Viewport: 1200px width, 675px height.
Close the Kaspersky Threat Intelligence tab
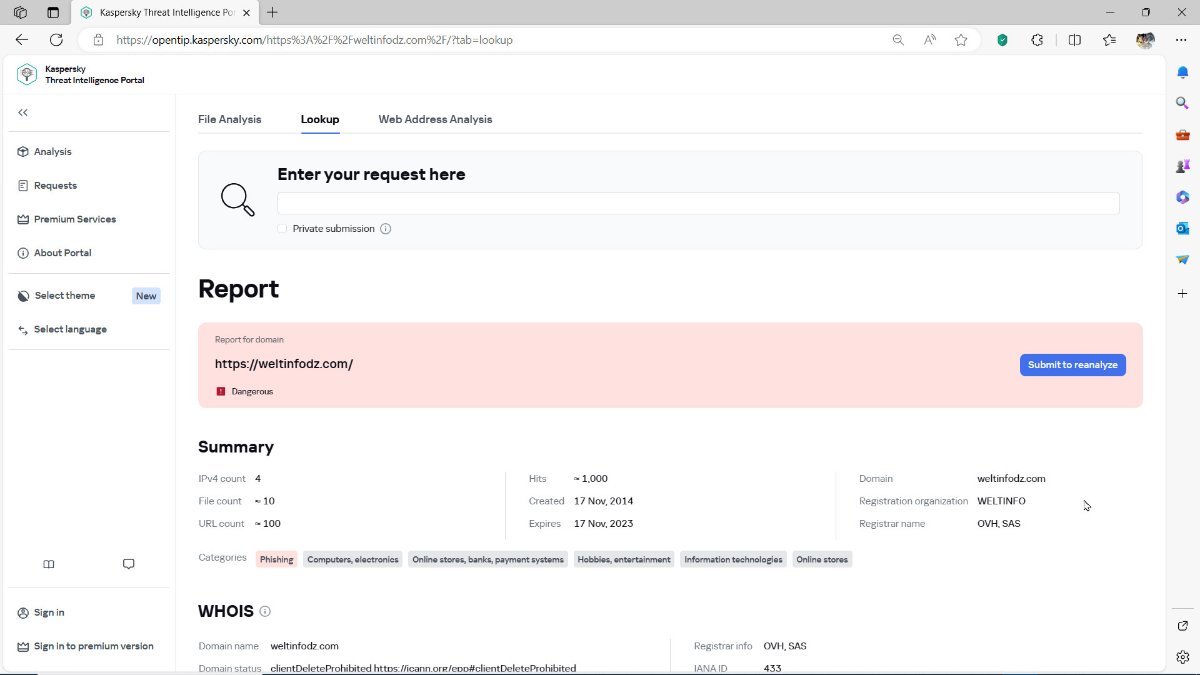(x=247, y=13)
